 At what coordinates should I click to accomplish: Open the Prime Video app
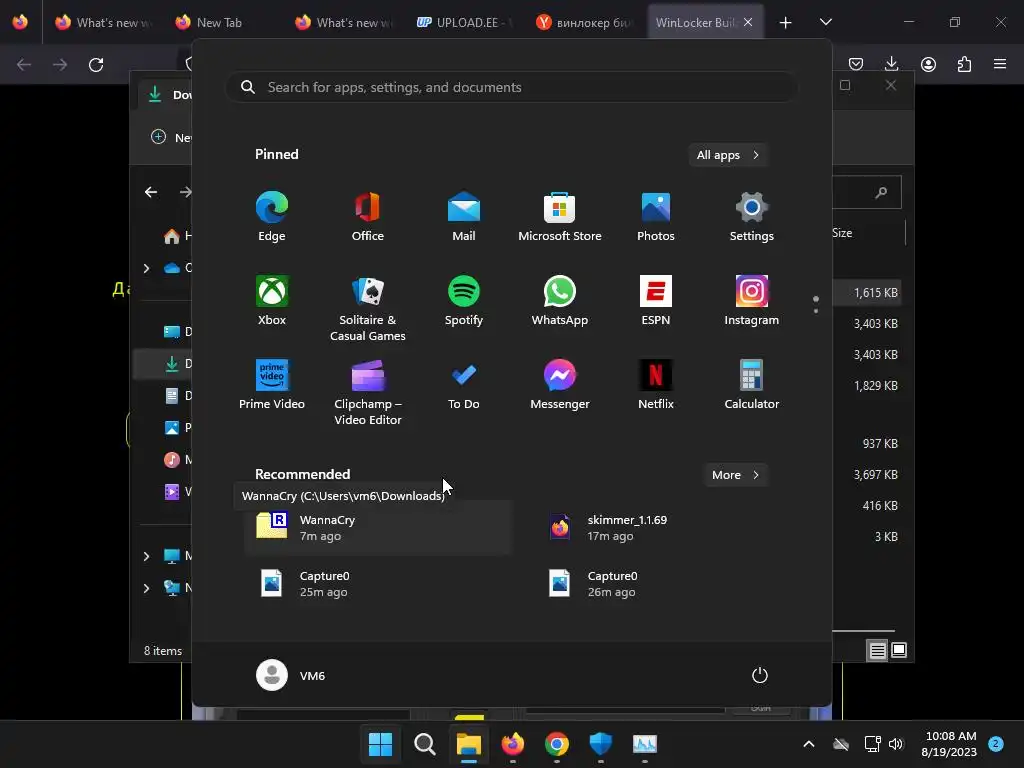272,385
